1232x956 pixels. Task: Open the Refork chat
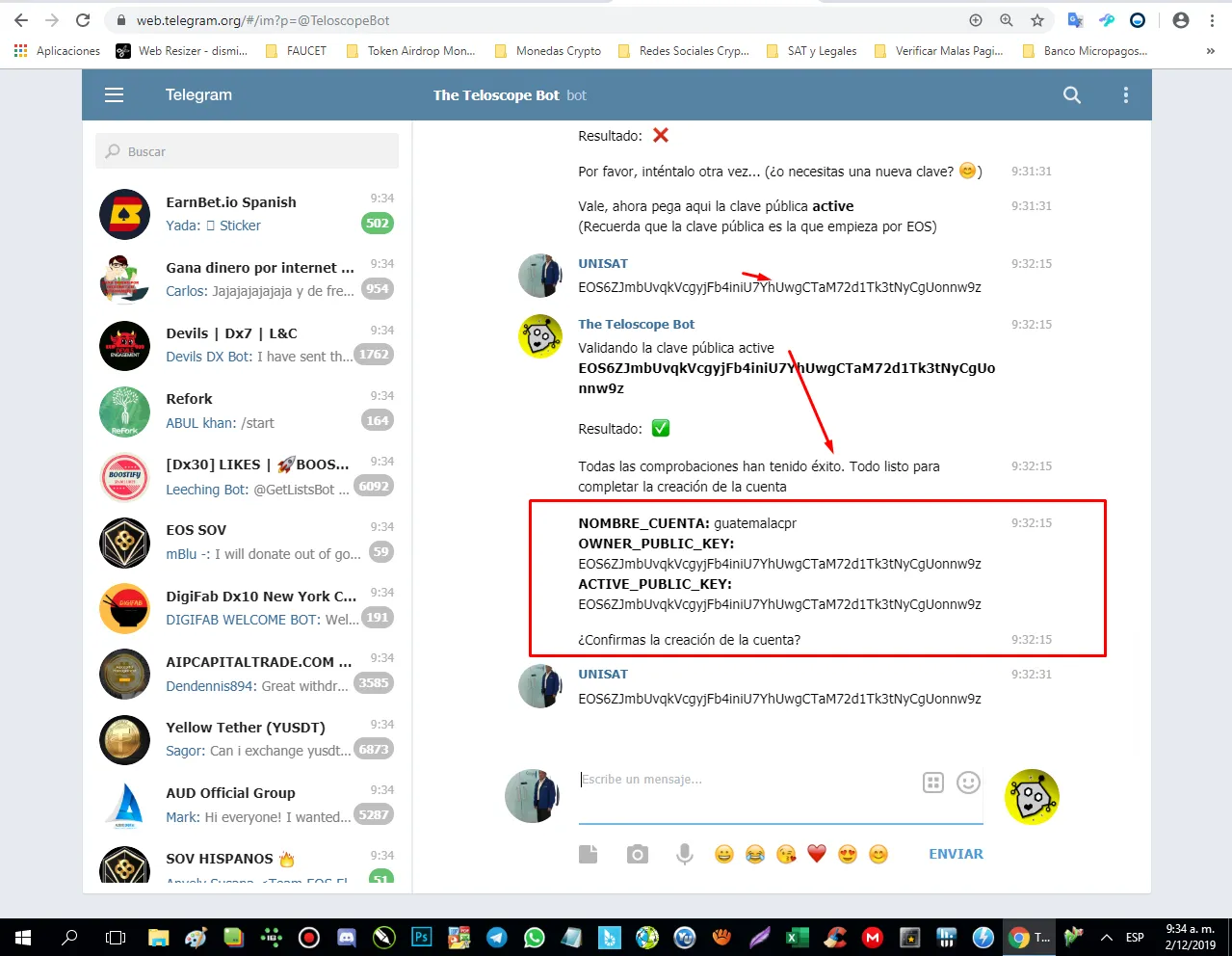[x=248, y=411]
